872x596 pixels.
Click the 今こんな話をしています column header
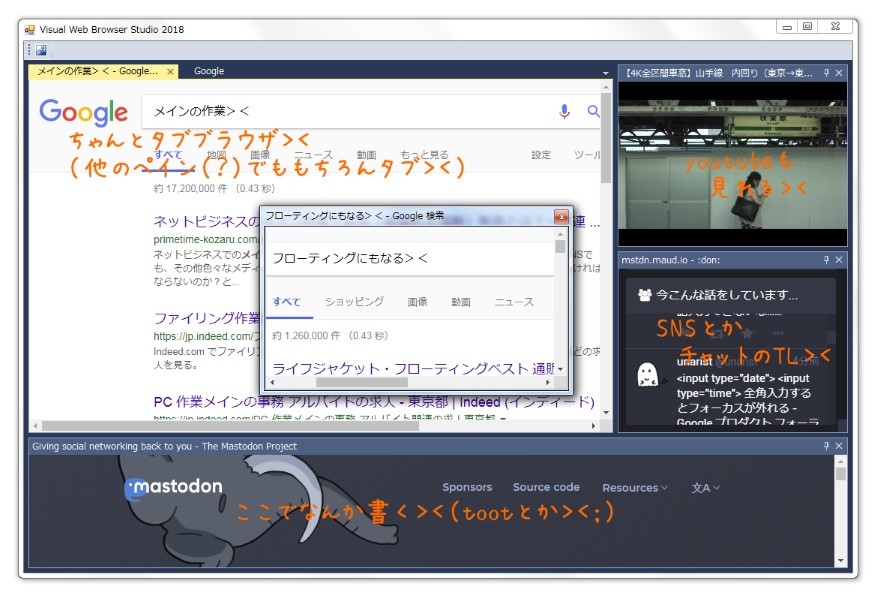[731, 295]
